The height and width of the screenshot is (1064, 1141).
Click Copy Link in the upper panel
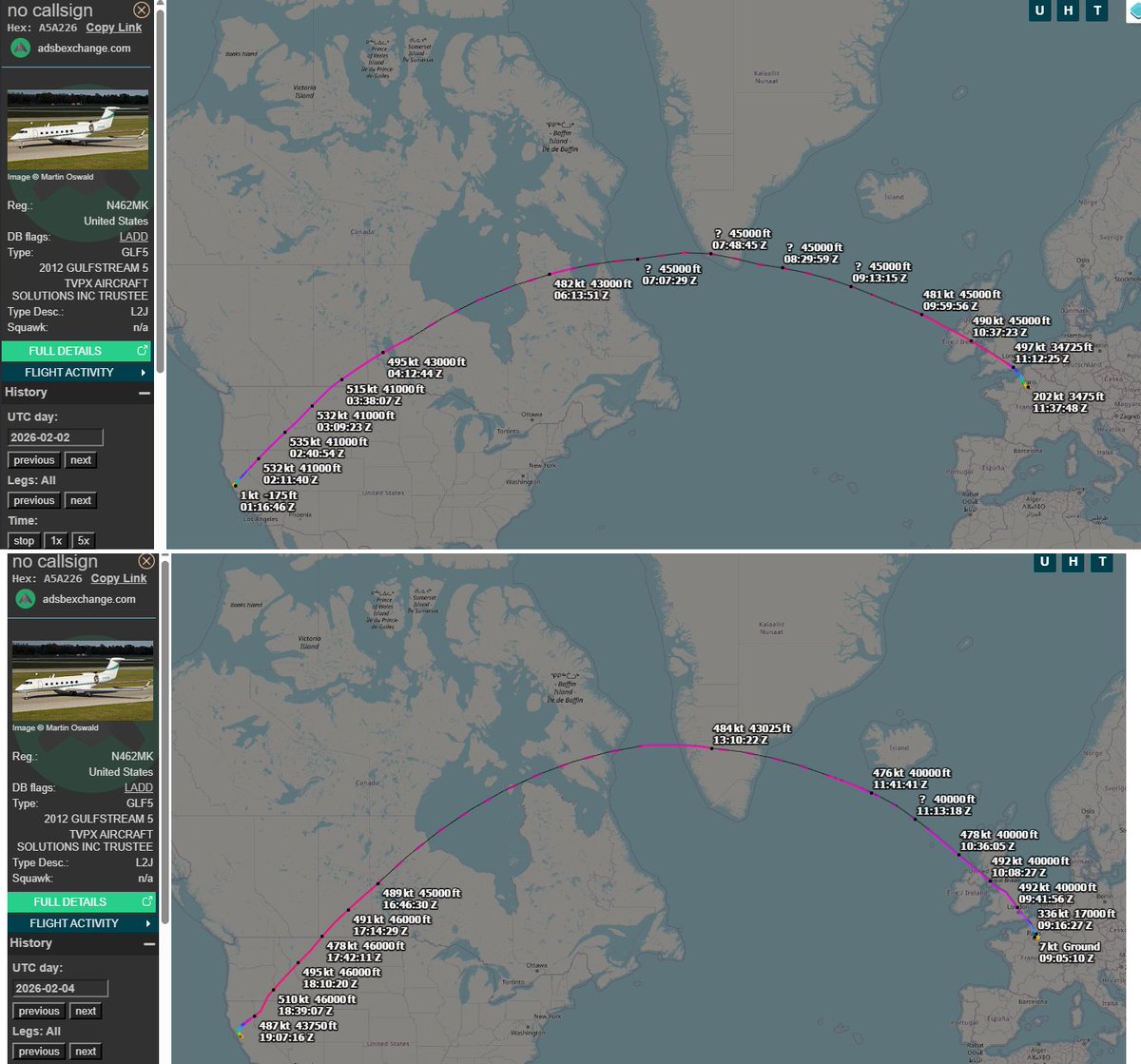coord(113,28)
